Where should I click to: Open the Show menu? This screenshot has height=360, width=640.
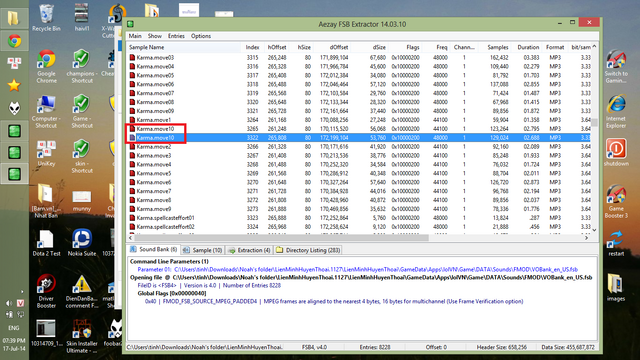[155, 36]
